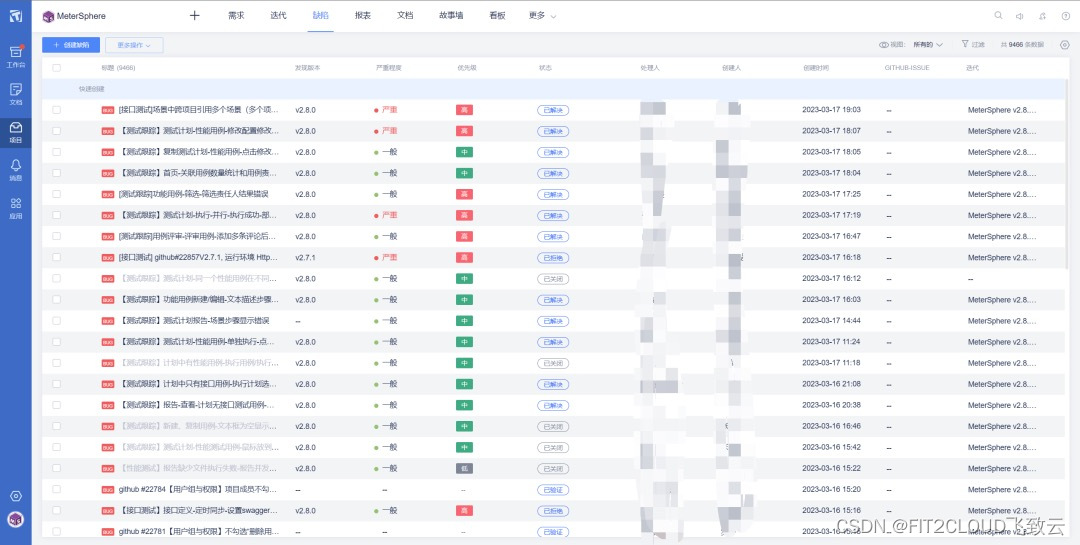
Task: Open the 应用 apps grid in sidebar
Action: [x=16, y=208]
